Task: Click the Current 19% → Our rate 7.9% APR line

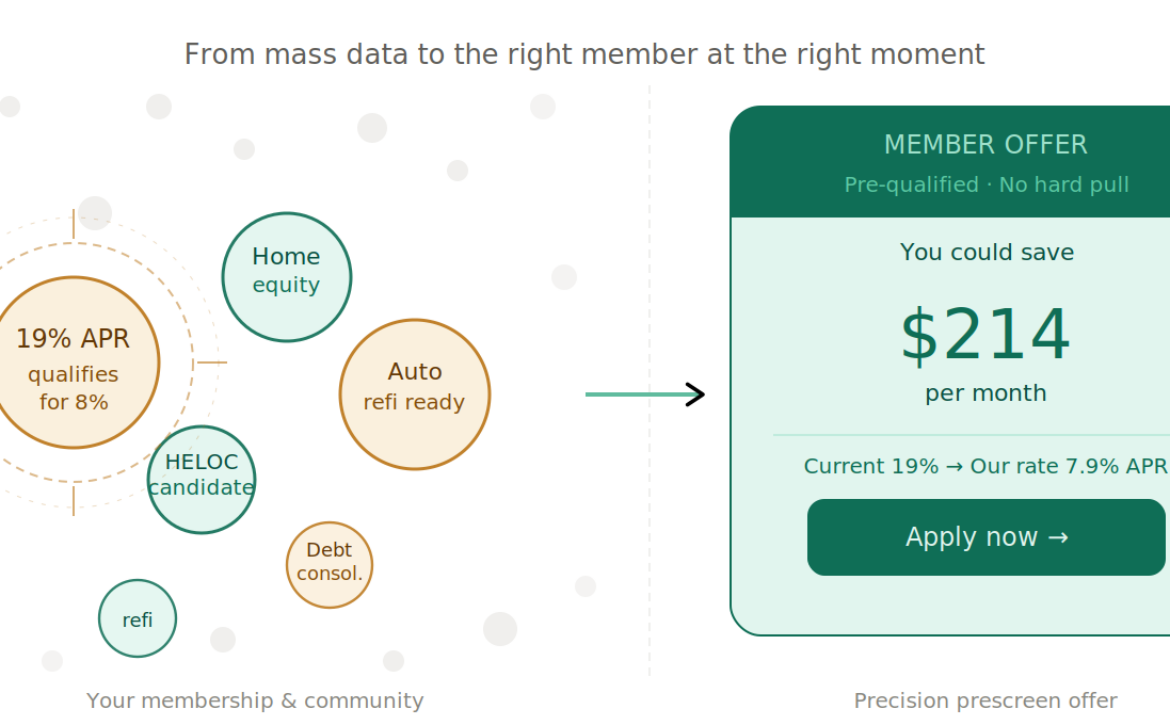Action: click(985, 467)
